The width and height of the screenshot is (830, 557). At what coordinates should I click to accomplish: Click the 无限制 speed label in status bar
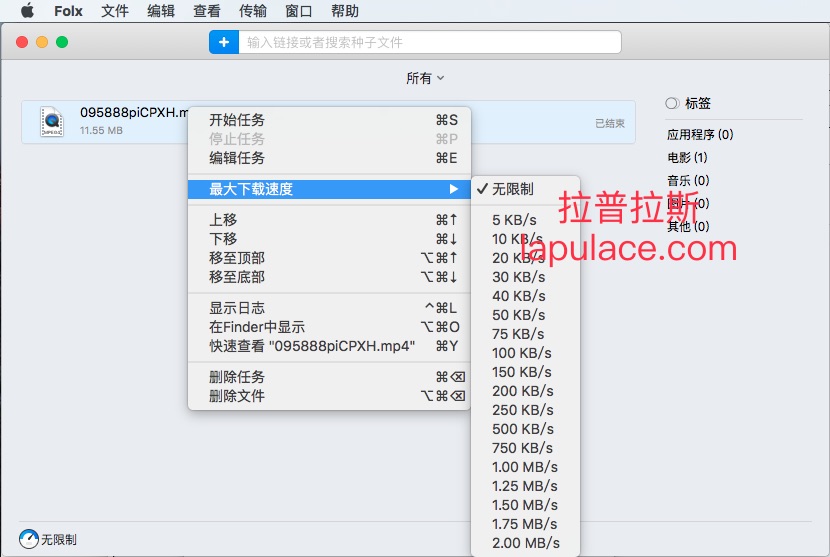(x=59, y=540)
